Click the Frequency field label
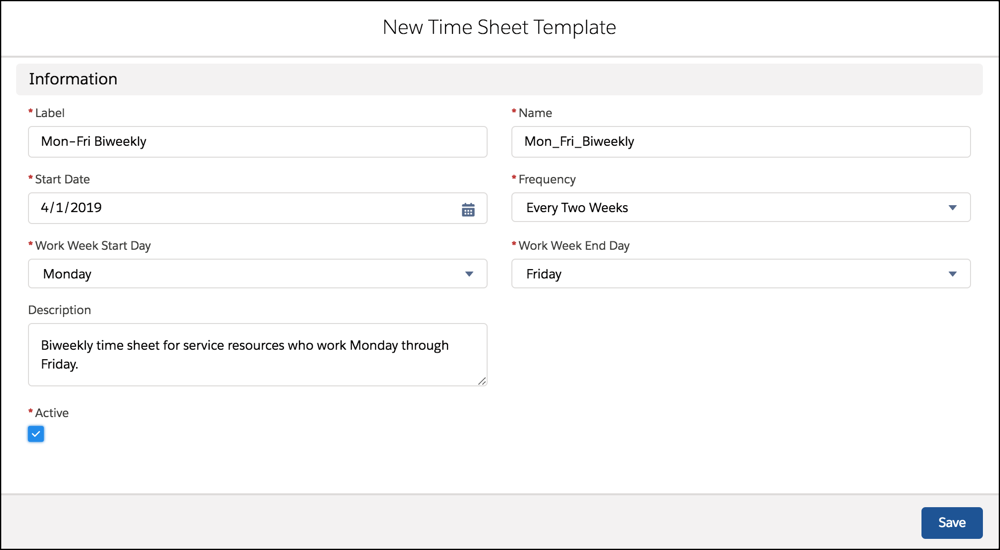Viewport: 1000px width, 550px height. [x=547, y=179]
